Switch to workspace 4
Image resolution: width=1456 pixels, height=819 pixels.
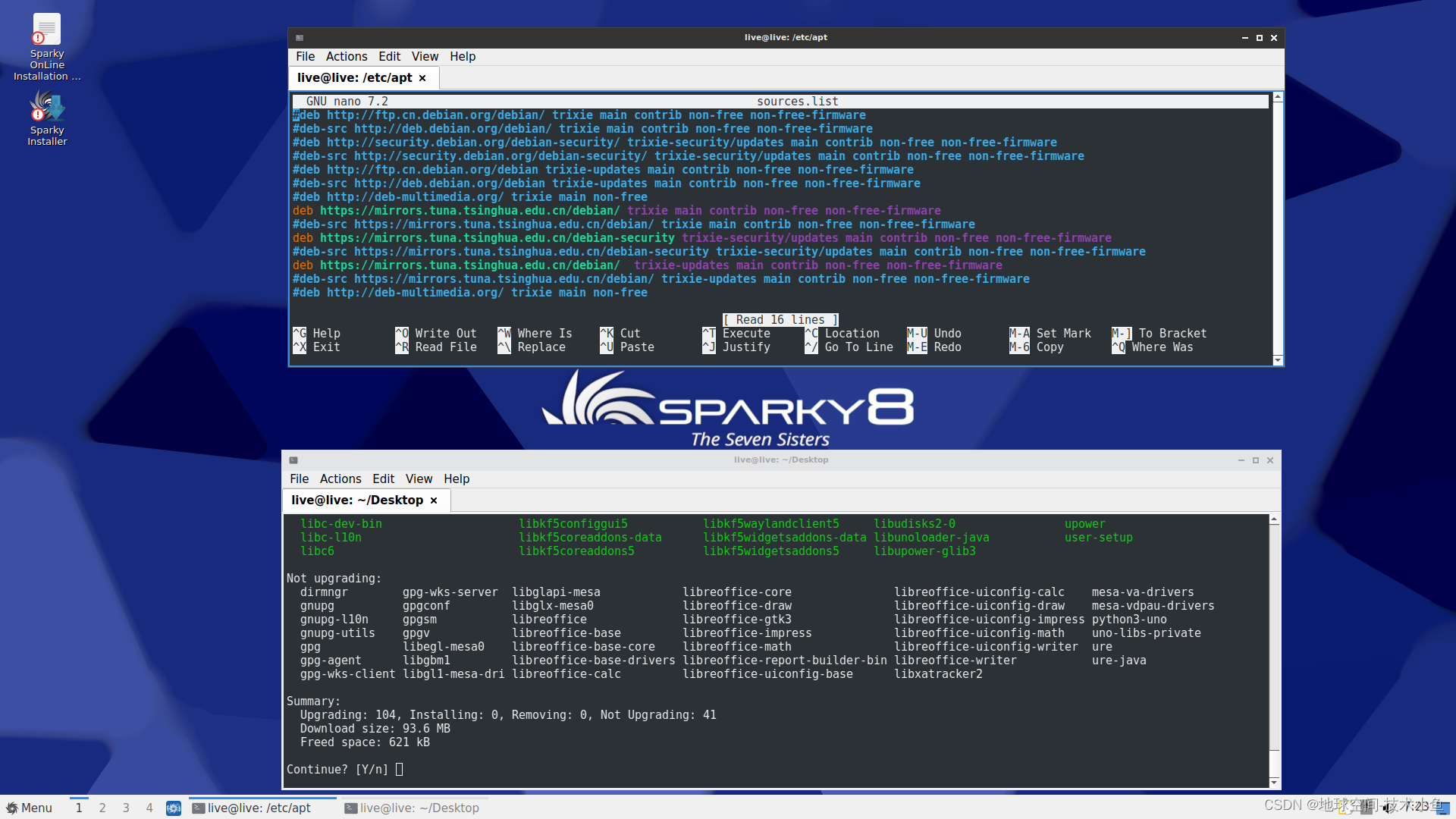(149, 808)
